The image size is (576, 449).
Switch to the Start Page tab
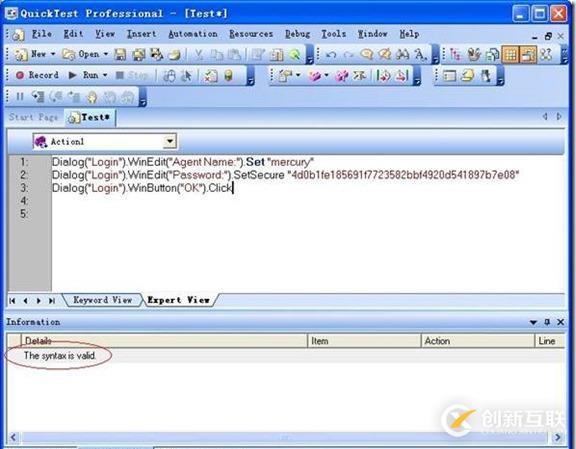tap(33, 117)
